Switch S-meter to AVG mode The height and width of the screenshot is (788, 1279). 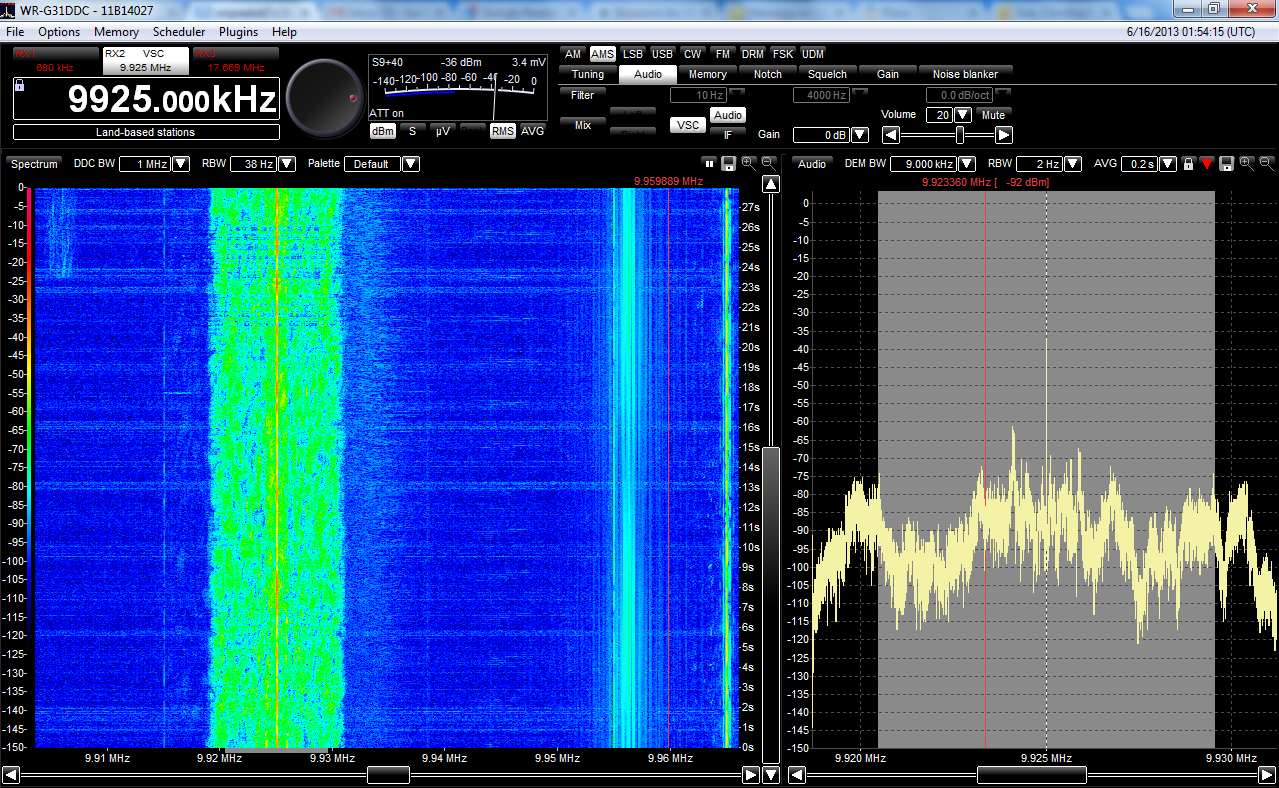pyautogui.click(x=533, y=131)
